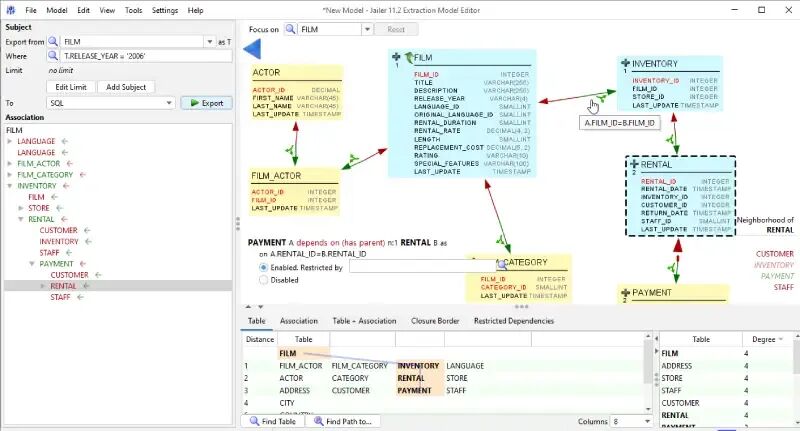This screenshot has height=431, width=800.
Task: Click the plus icon on PAYMENT table
Action: tap(626, 292)
